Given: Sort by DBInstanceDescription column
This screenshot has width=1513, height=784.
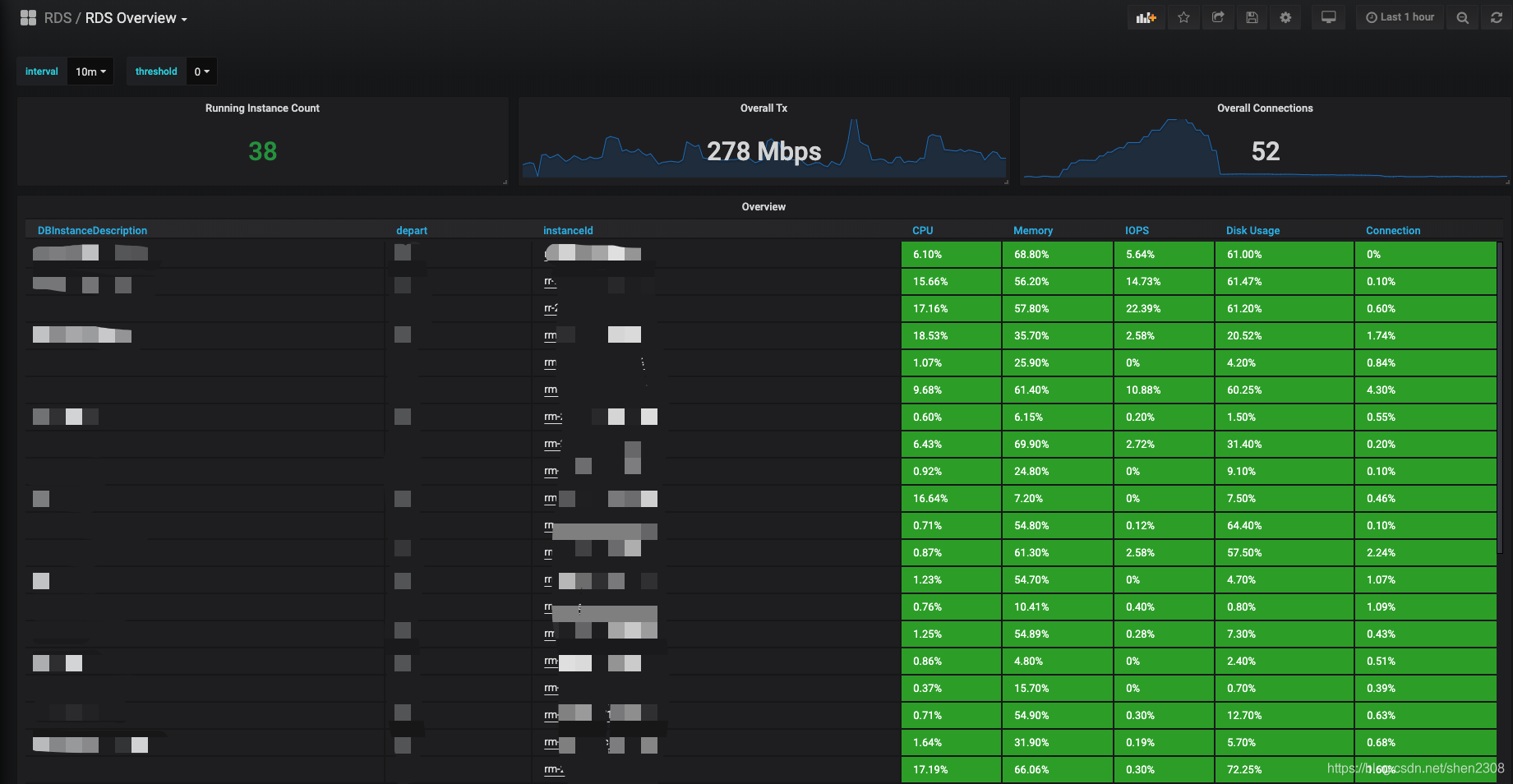Looking at the screenshot, I should click(92, 230).
